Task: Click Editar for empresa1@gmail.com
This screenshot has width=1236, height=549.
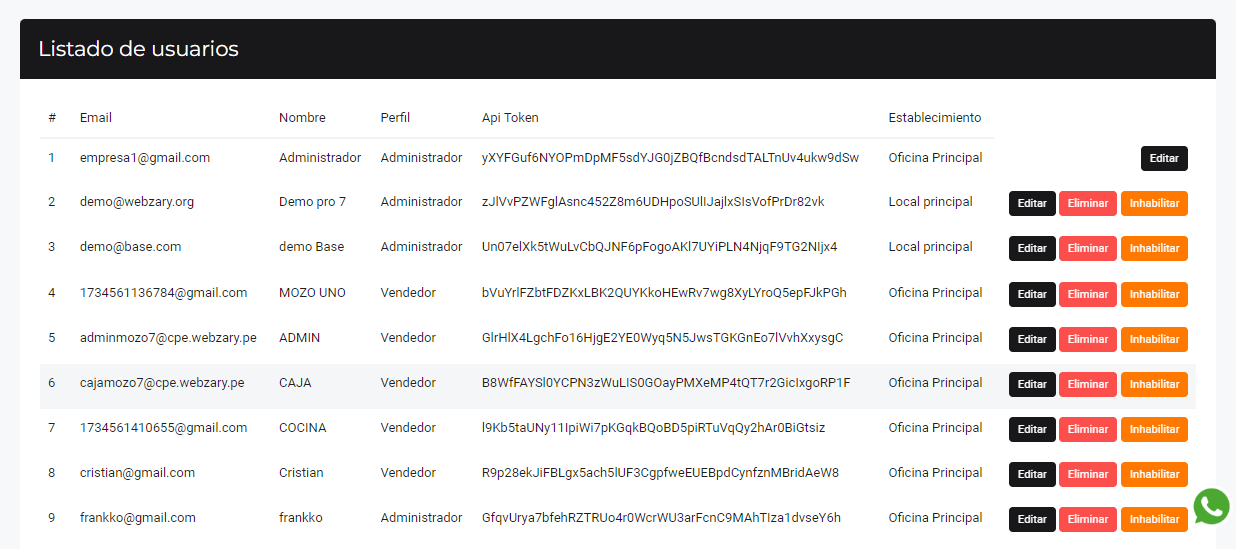Action: point(1164,159)
